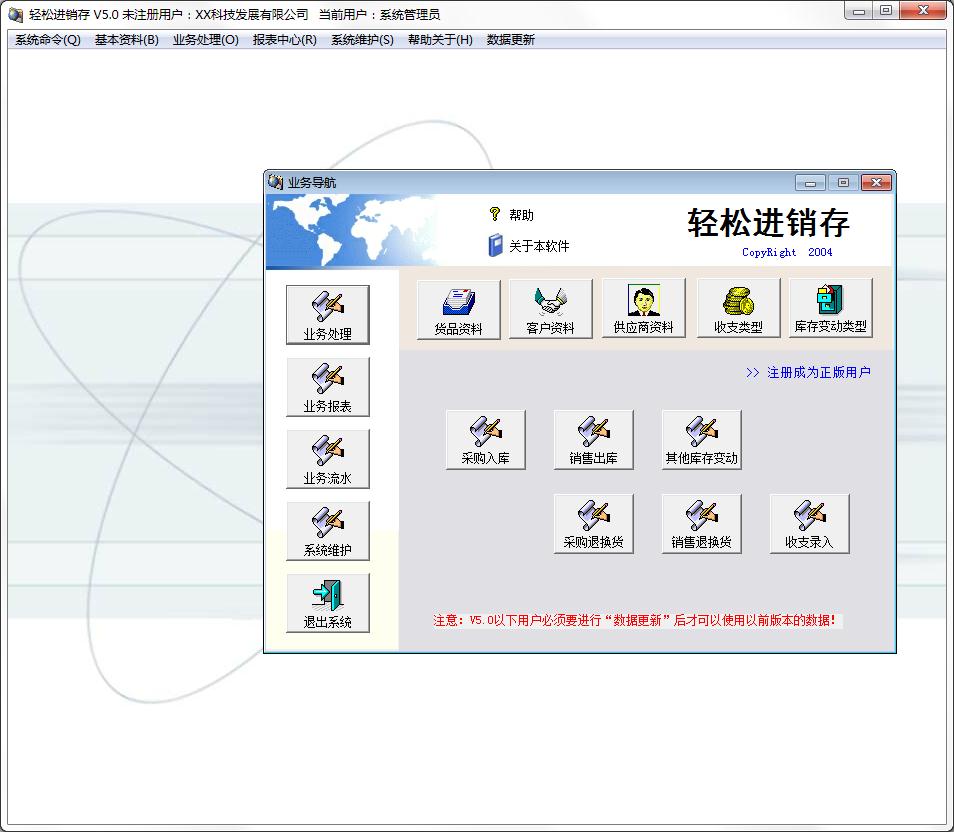Select the 业务流水 sidebar button
The width and height of the screenshot is (954, 832).
[x=327, y=459]
